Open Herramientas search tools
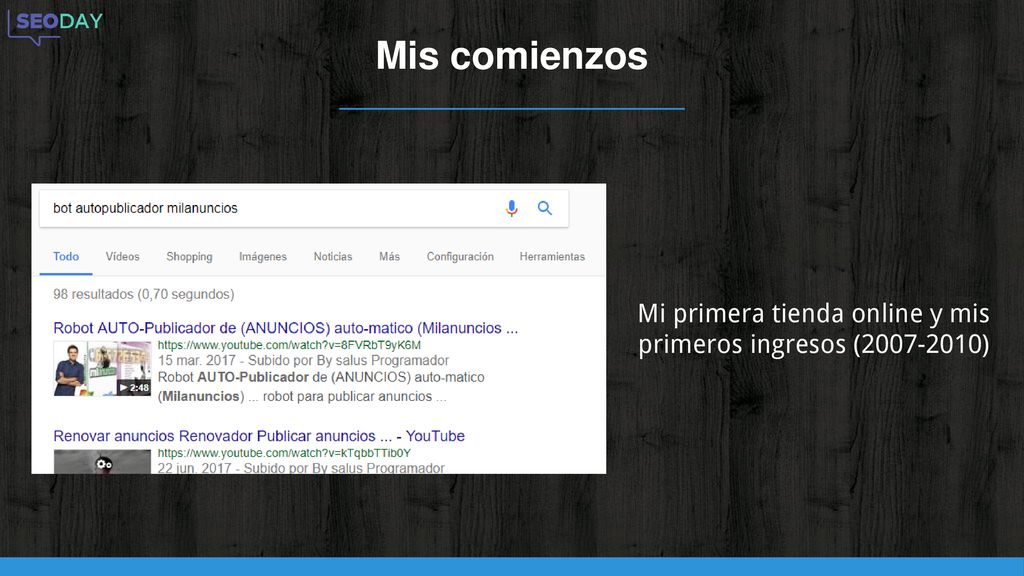1024x576 pixels. tap(552, 257)
